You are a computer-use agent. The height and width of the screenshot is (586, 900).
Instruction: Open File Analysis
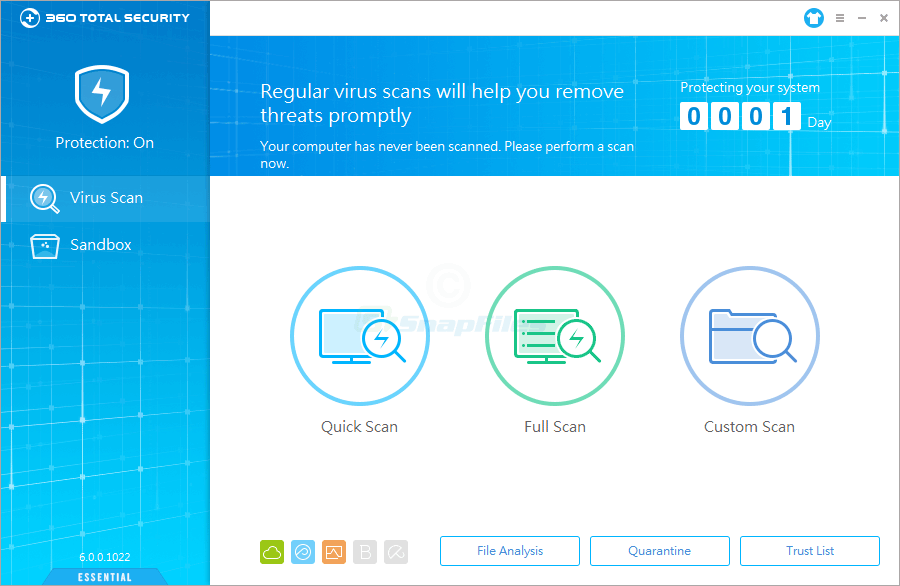[510, 550]
